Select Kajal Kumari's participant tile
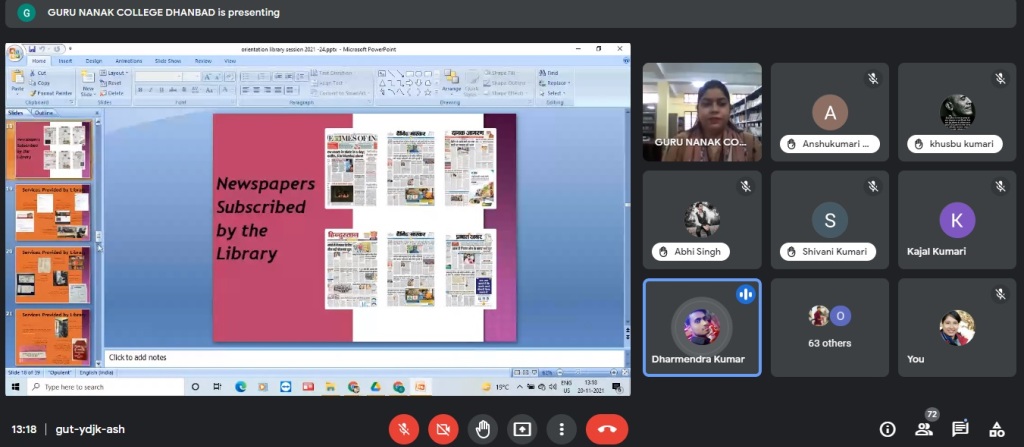This screenshot has height=447, width=1024. 957,220
